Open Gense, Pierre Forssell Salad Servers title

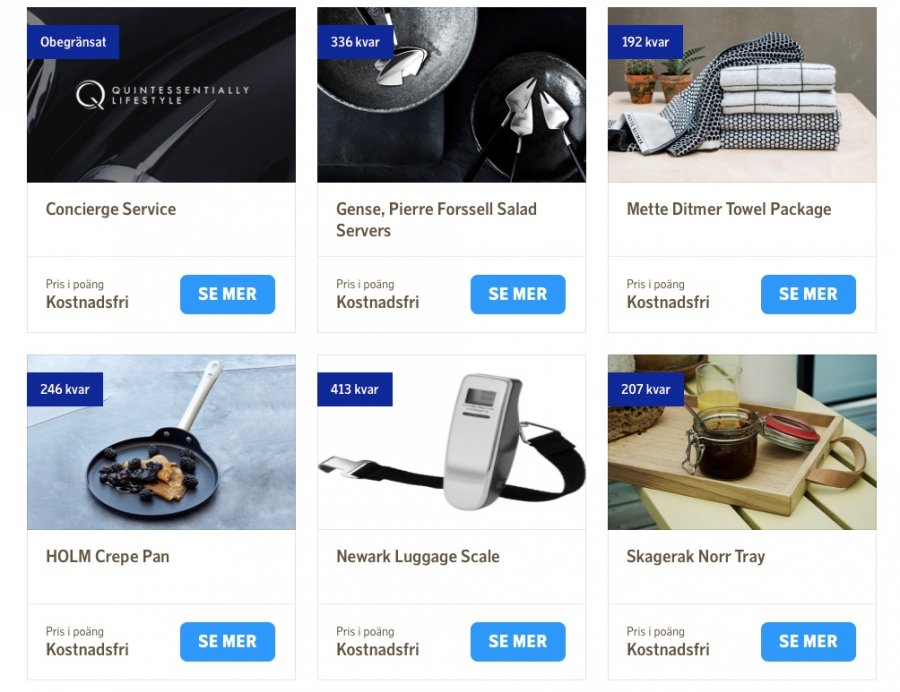[436, 220]
